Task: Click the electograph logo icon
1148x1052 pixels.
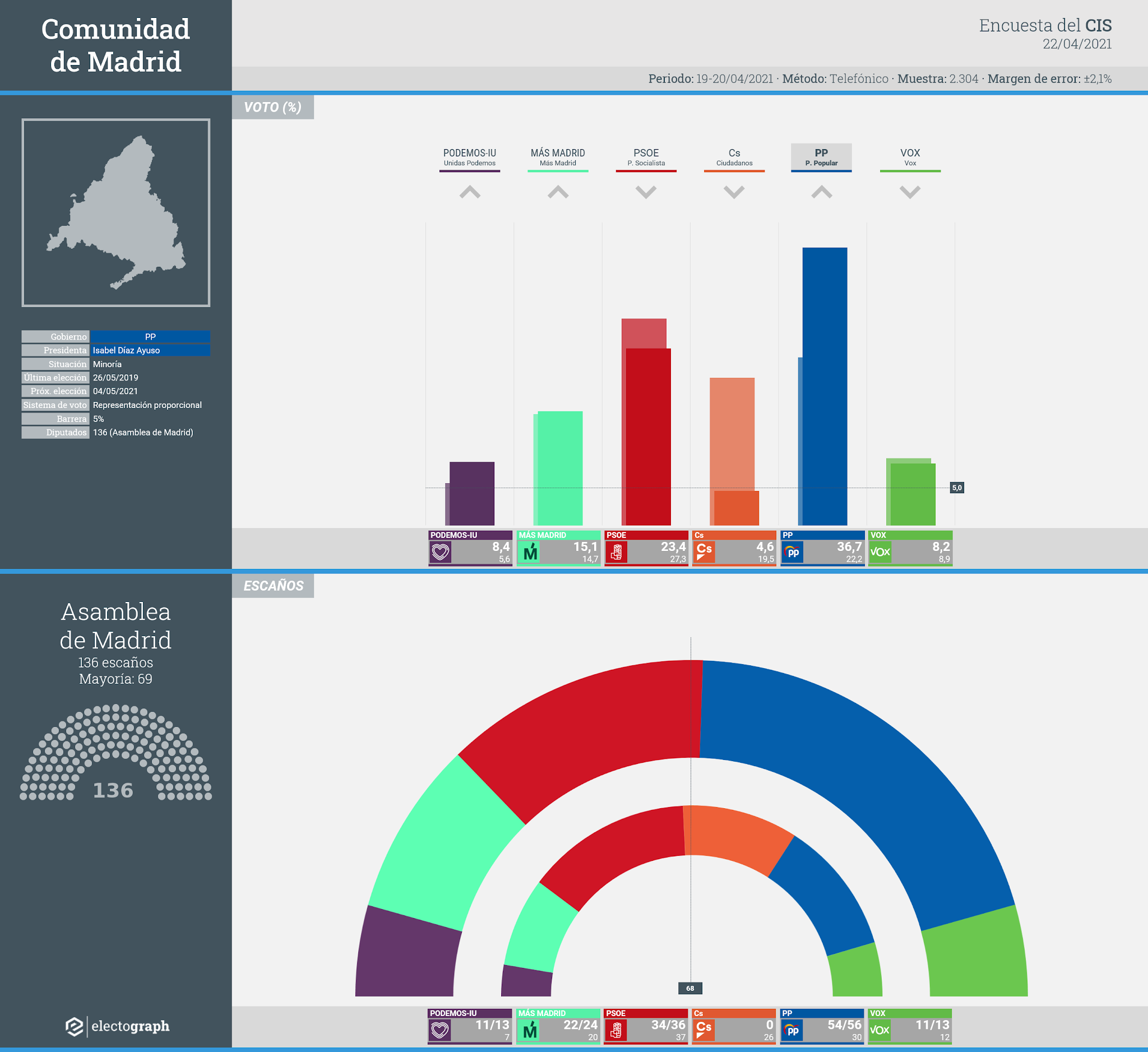Action: coord(75,1026)
